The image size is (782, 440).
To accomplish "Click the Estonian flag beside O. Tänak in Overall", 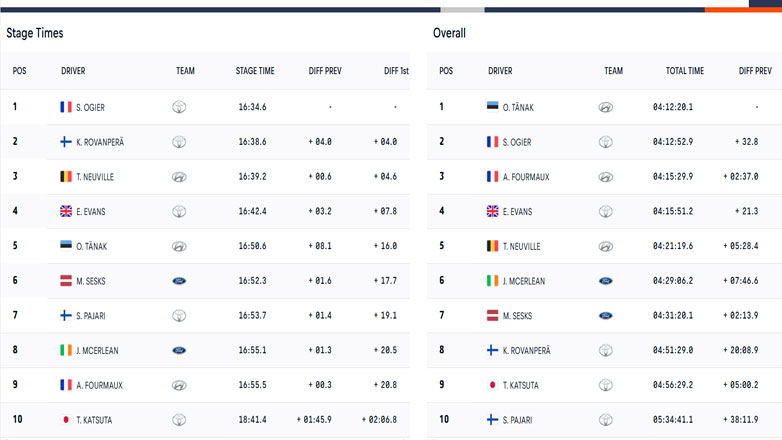I will [493, 107].
